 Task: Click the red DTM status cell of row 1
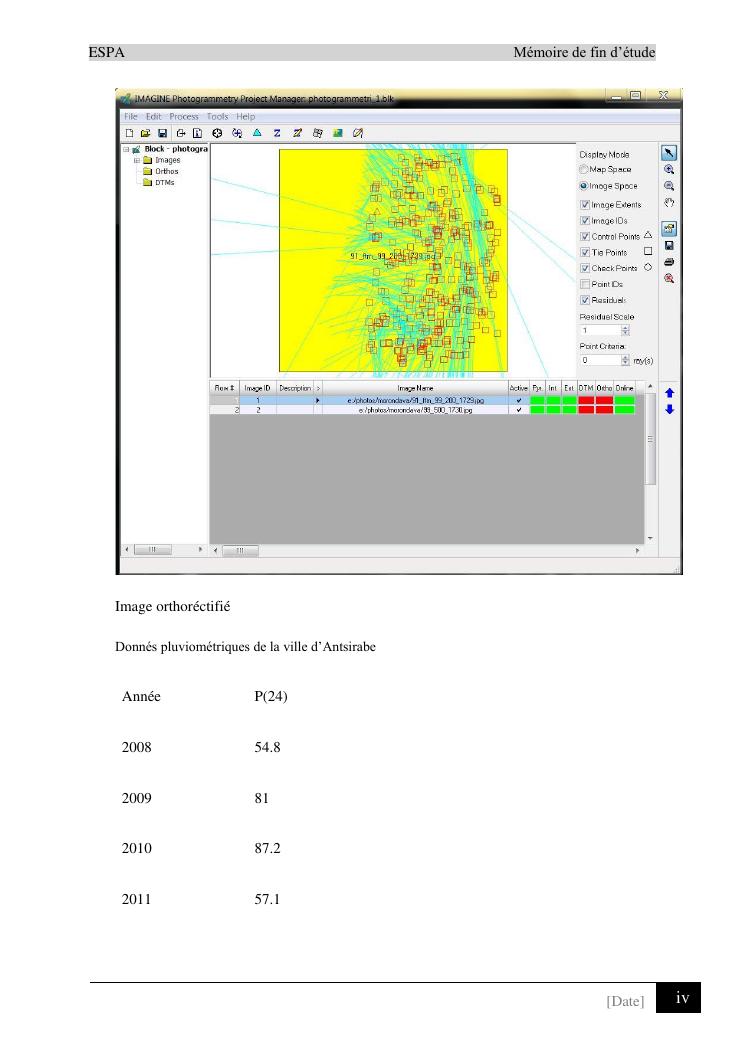point(586,400)
